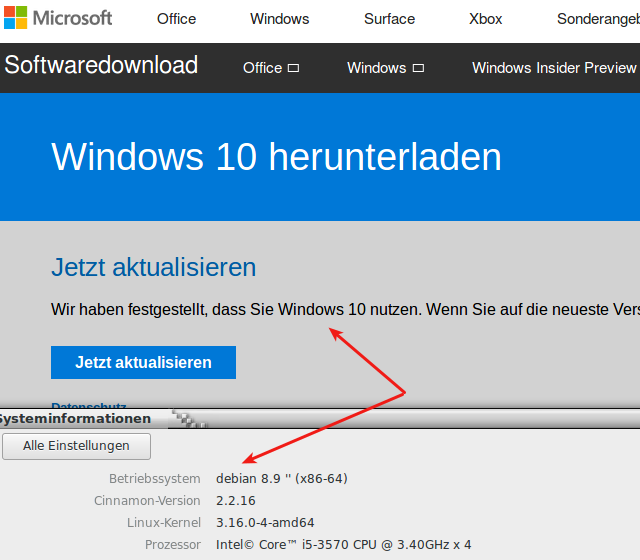
Task: Open the Office link in top navigation
Action: click(176, 19)
